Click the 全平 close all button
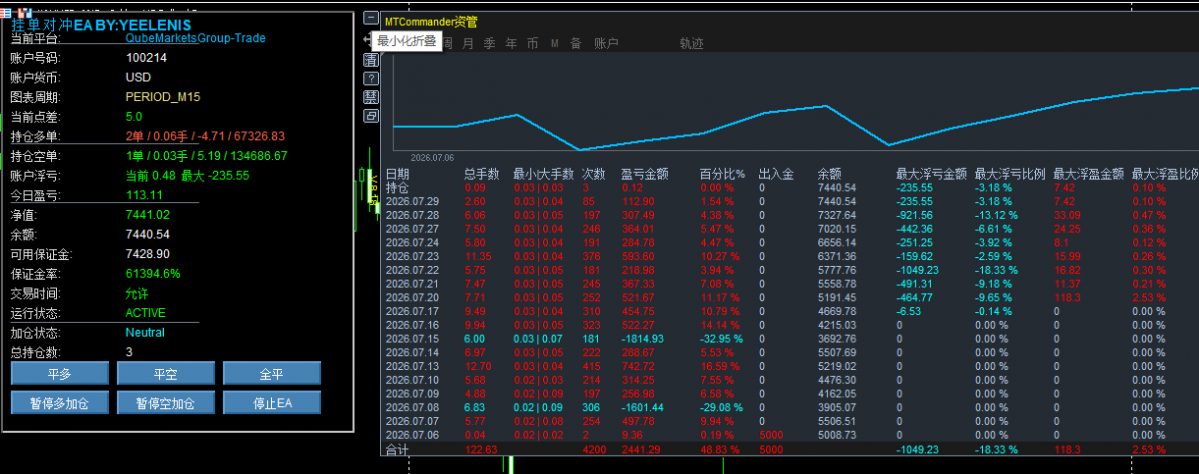 point(271,373)
